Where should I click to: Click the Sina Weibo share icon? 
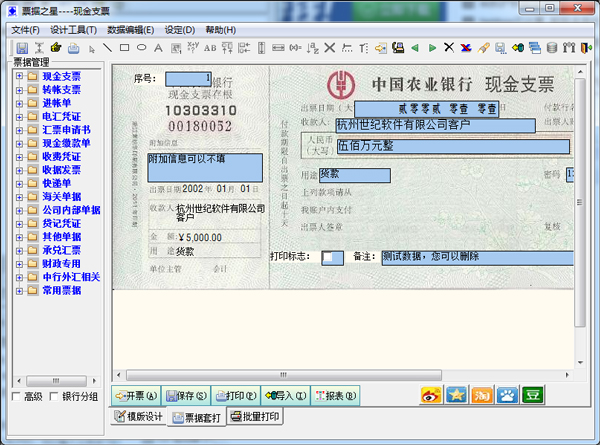click(430, 395)
